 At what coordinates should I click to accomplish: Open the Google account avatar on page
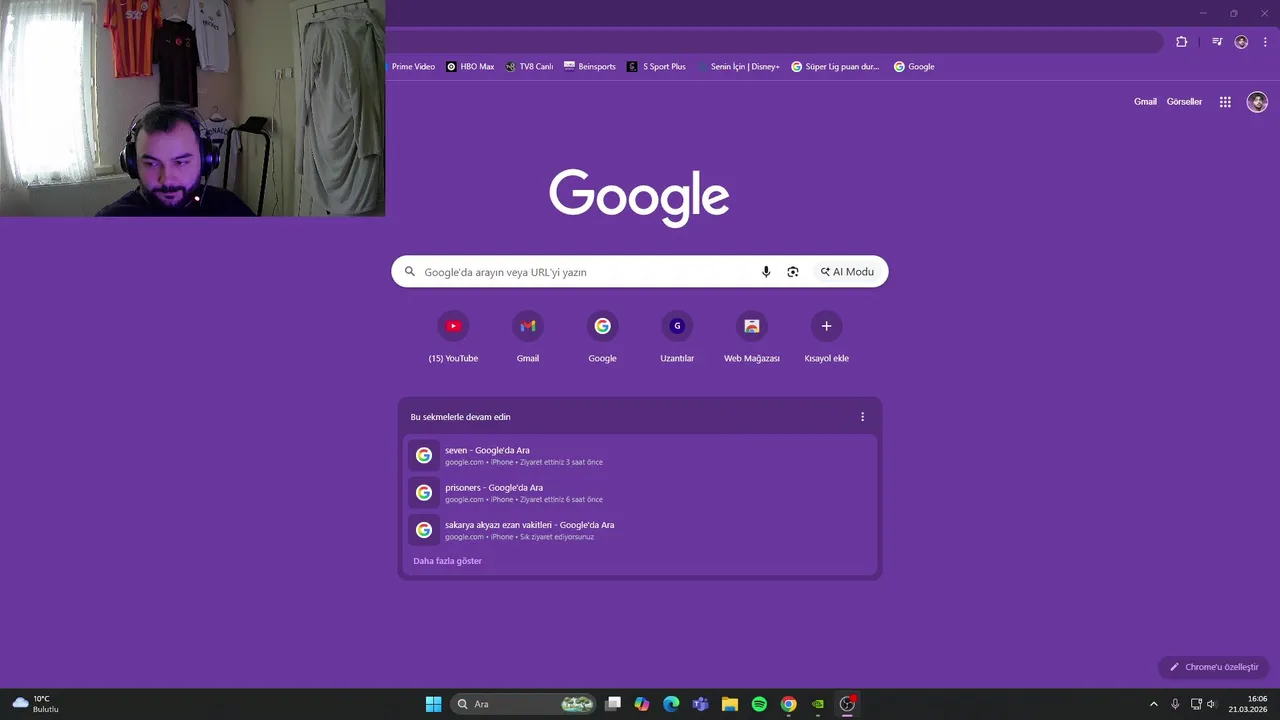pyautogui.click(x=1257, y=102)
